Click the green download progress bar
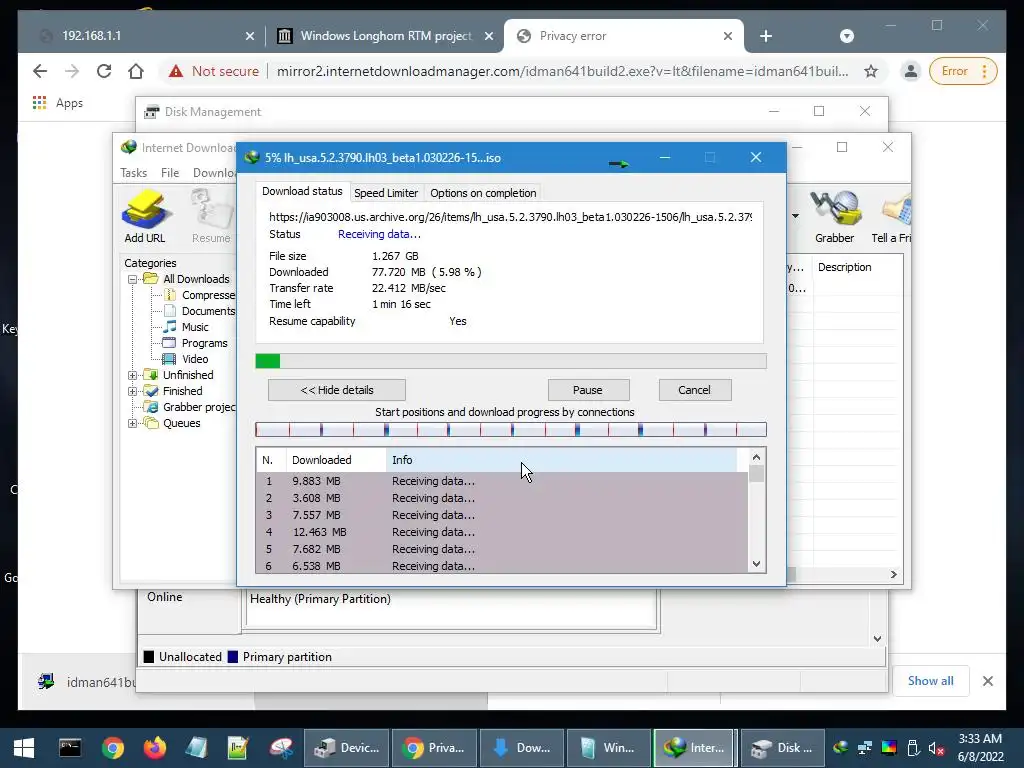1024x768 pixels. 511,361
